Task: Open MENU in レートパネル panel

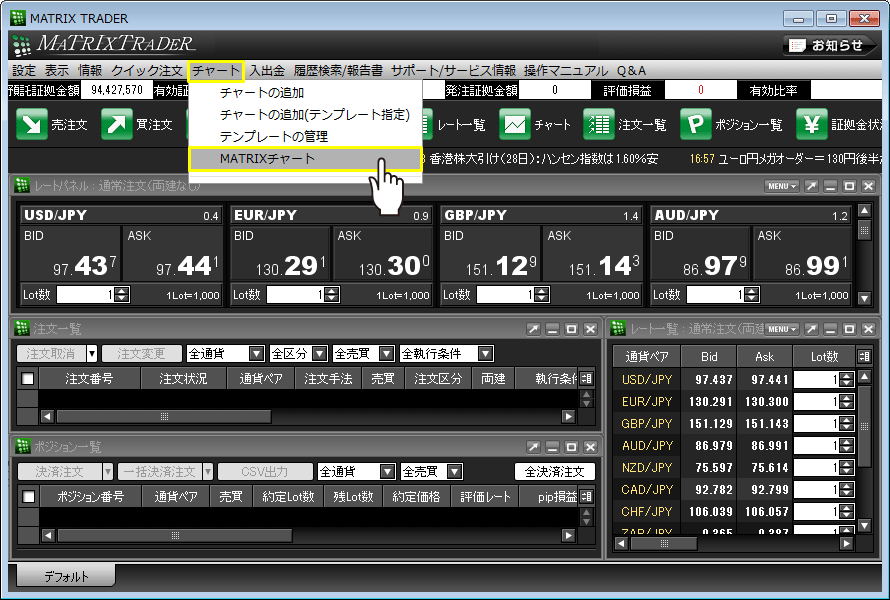Action: pos(782,186)
